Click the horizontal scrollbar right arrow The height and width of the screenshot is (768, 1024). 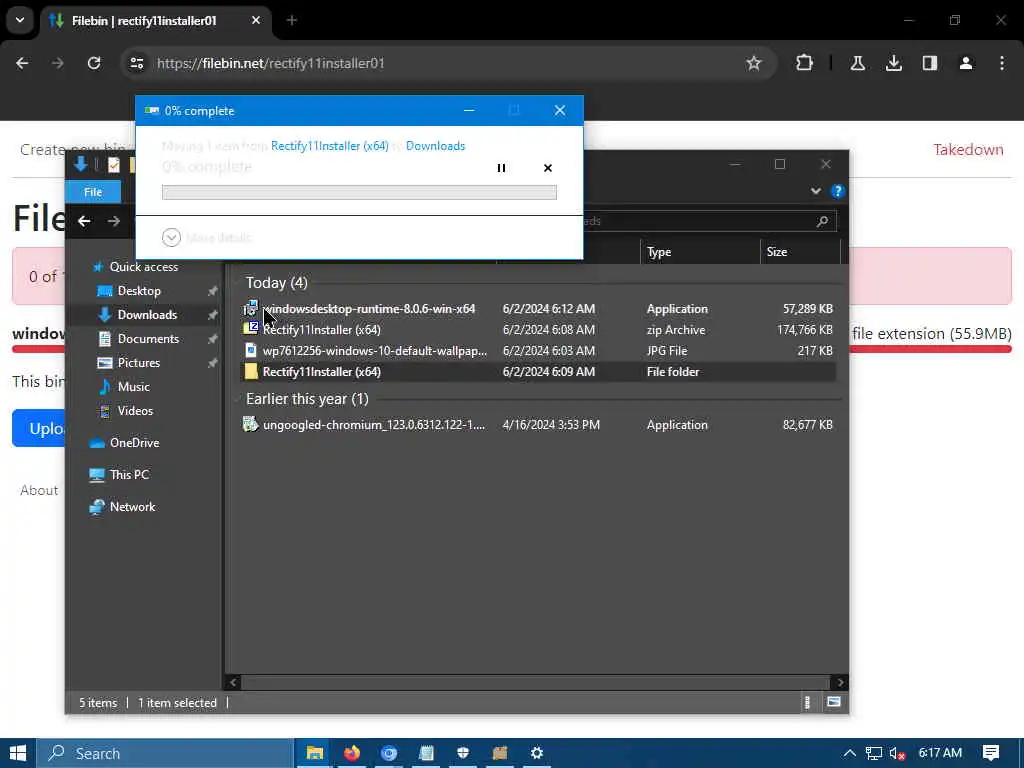pos(840,682)
